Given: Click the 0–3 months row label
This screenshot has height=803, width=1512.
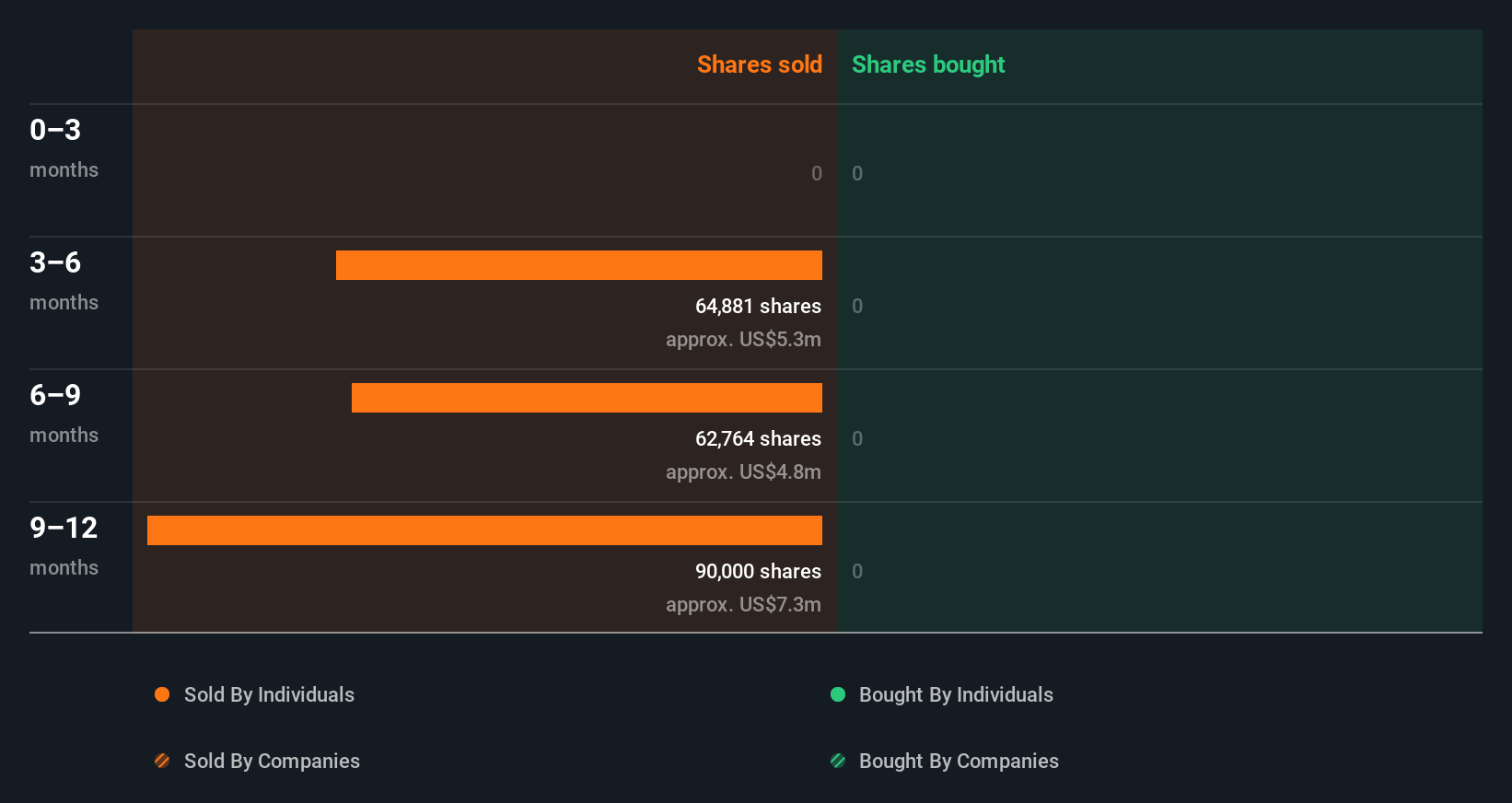Looking at the screenshot, I should 64,148.
